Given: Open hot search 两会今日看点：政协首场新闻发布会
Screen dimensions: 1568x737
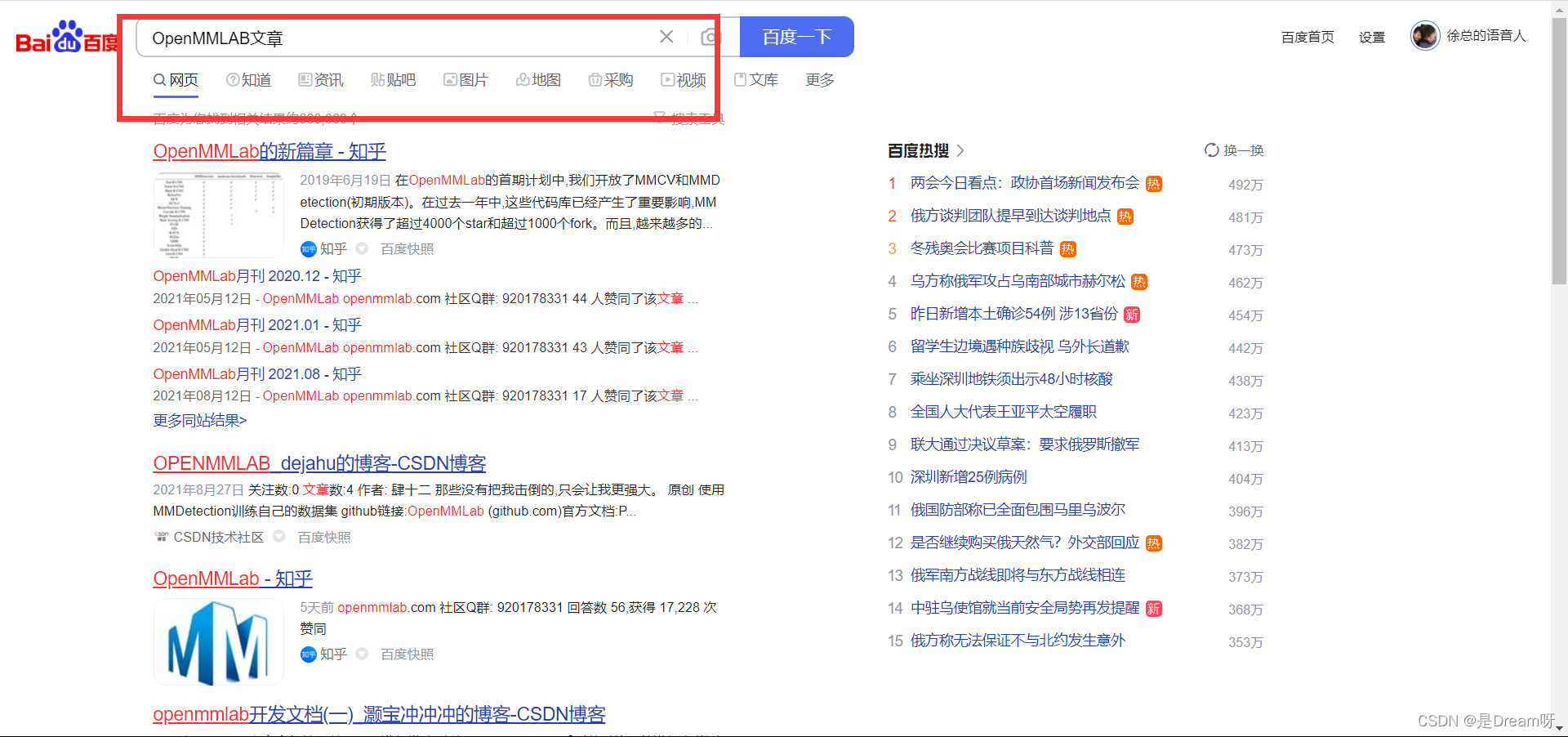Looking at the screenshot, I should click(x=1025, y=183).
